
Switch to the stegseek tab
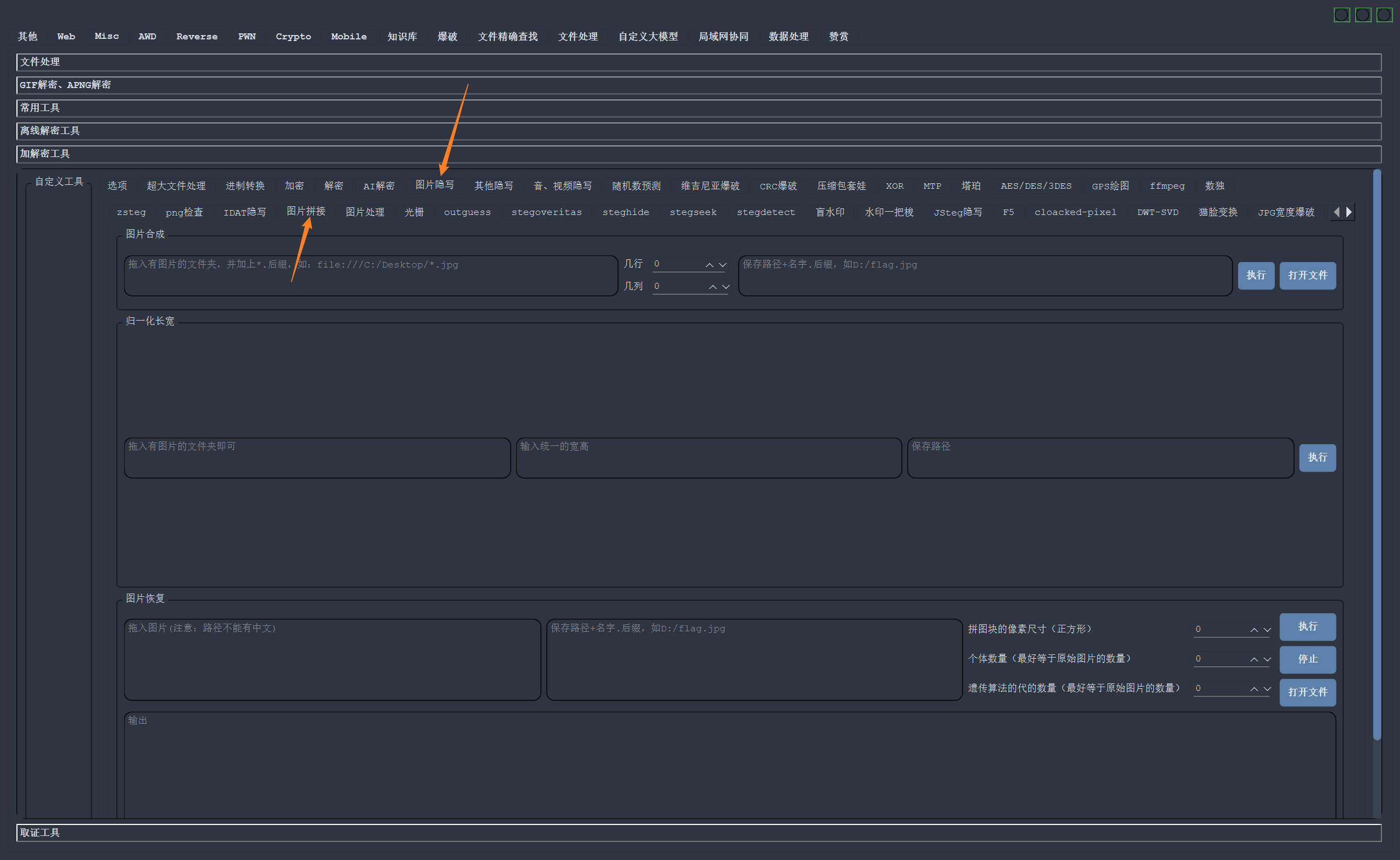click(693, 212)
